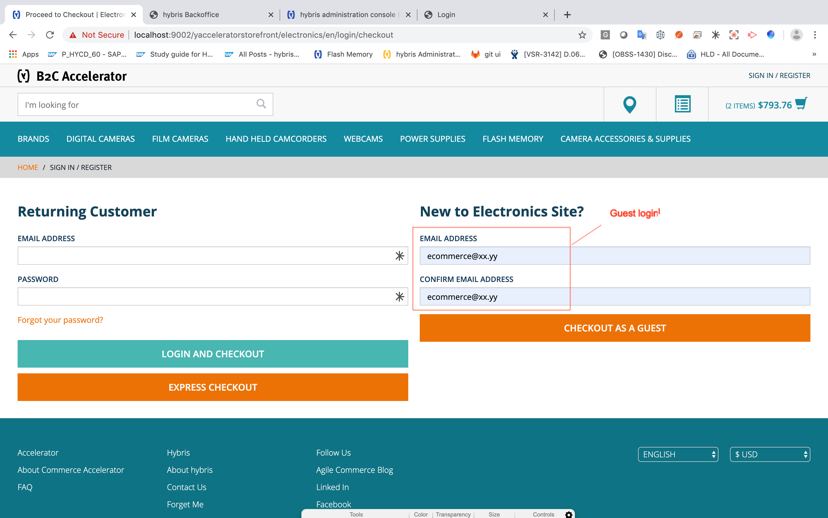The height and width of the screenshot is (518, 828).
Task: Reload the page in browser
Action: [50, 35]
